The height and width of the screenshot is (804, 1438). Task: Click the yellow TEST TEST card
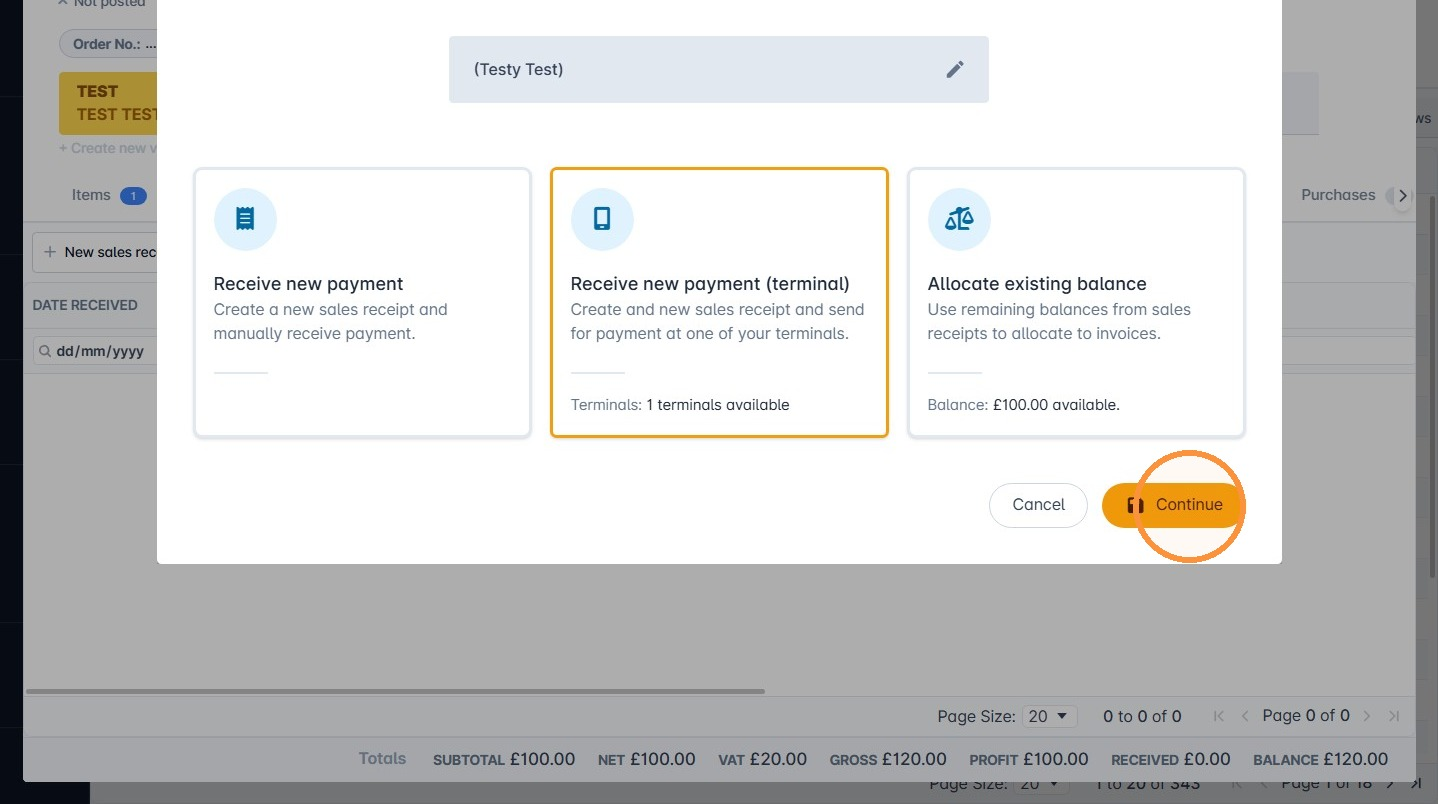tap(108, 103)
